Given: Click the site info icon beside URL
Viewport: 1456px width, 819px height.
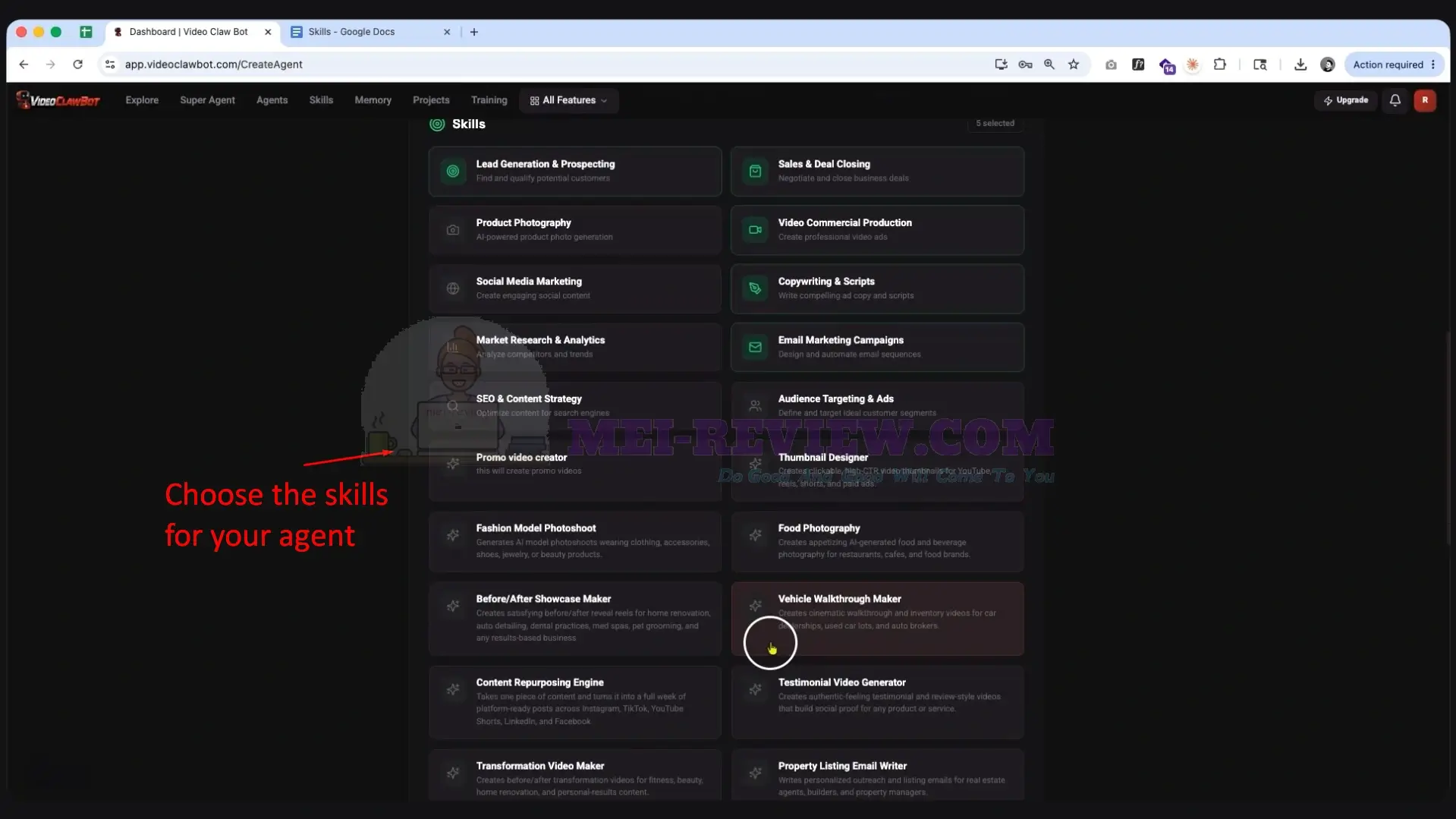Looking at the screenshot, I should 110,65.
